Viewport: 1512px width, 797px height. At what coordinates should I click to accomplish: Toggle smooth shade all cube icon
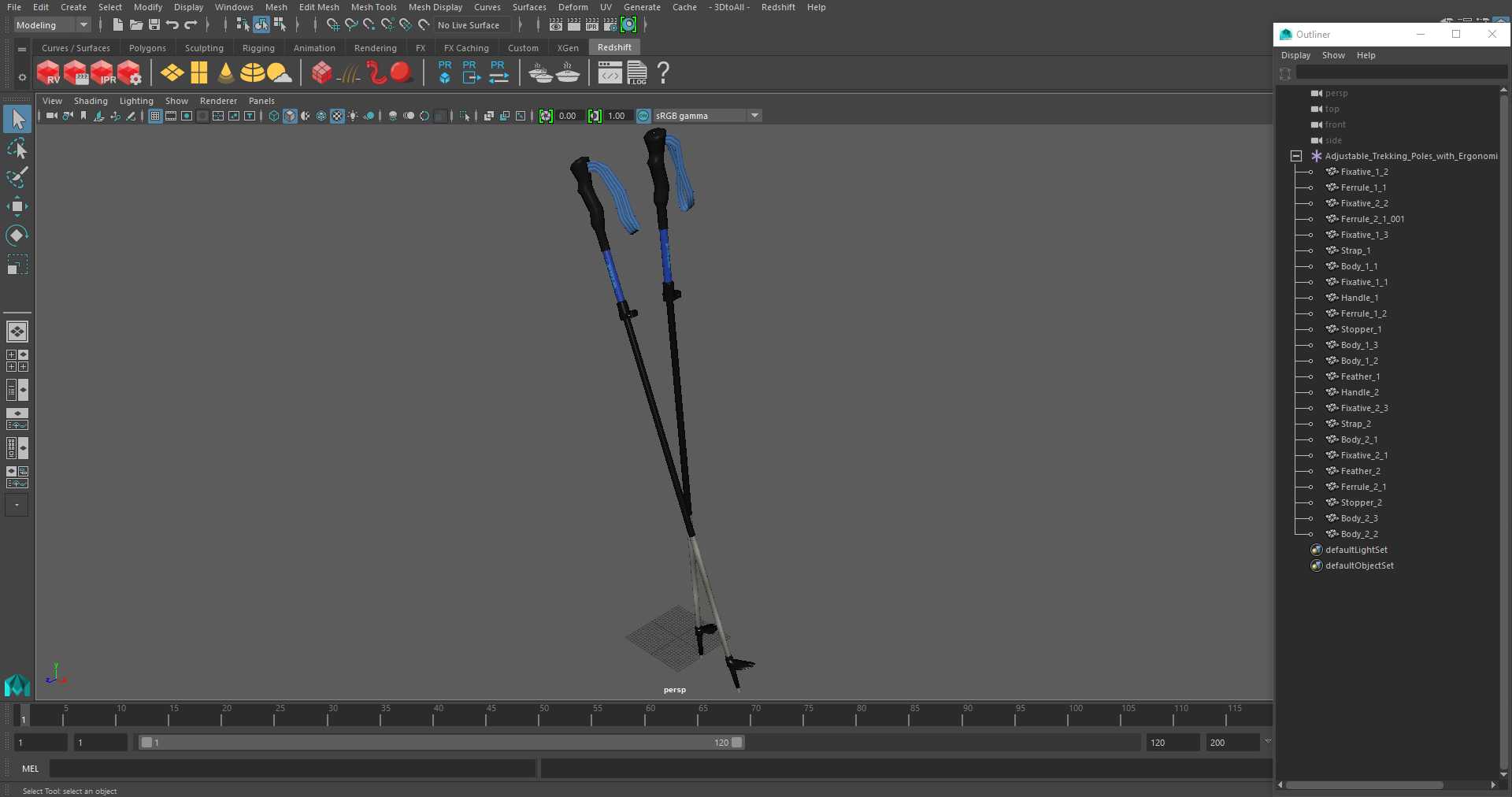[290, 116]
